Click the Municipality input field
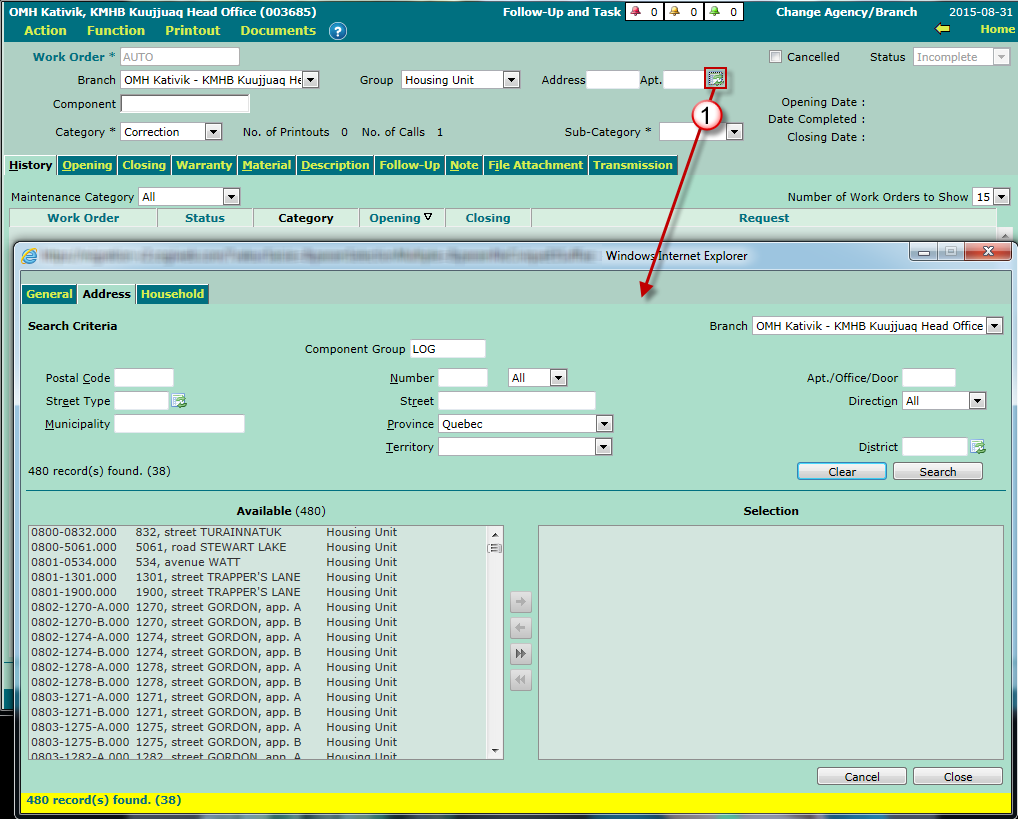This screenshot has height=819, width=1018. 179,424
